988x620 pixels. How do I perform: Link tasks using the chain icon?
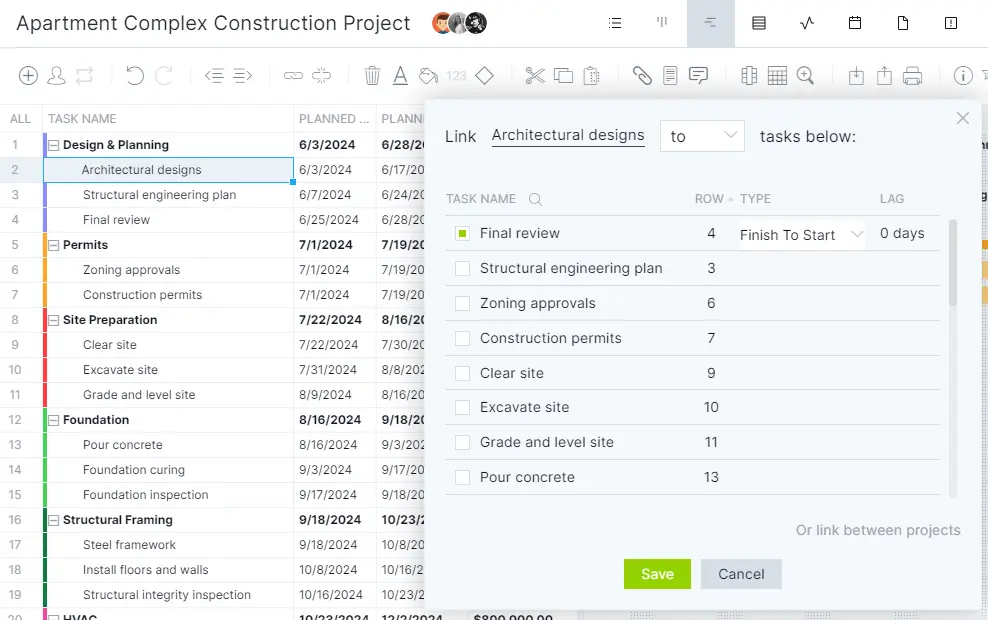click(x=293, y=76)
